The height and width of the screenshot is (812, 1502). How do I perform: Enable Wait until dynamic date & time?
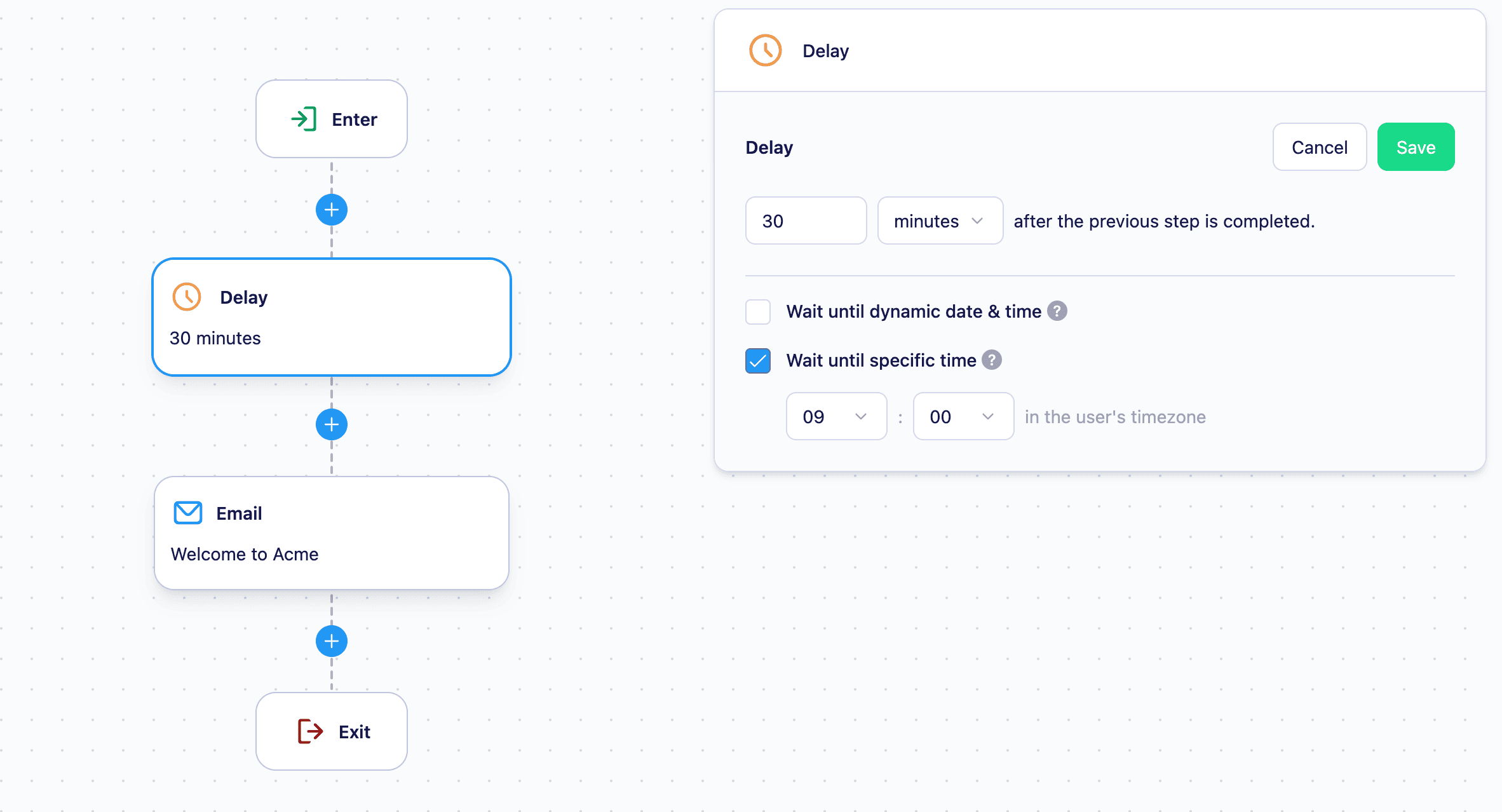point(758,312)
